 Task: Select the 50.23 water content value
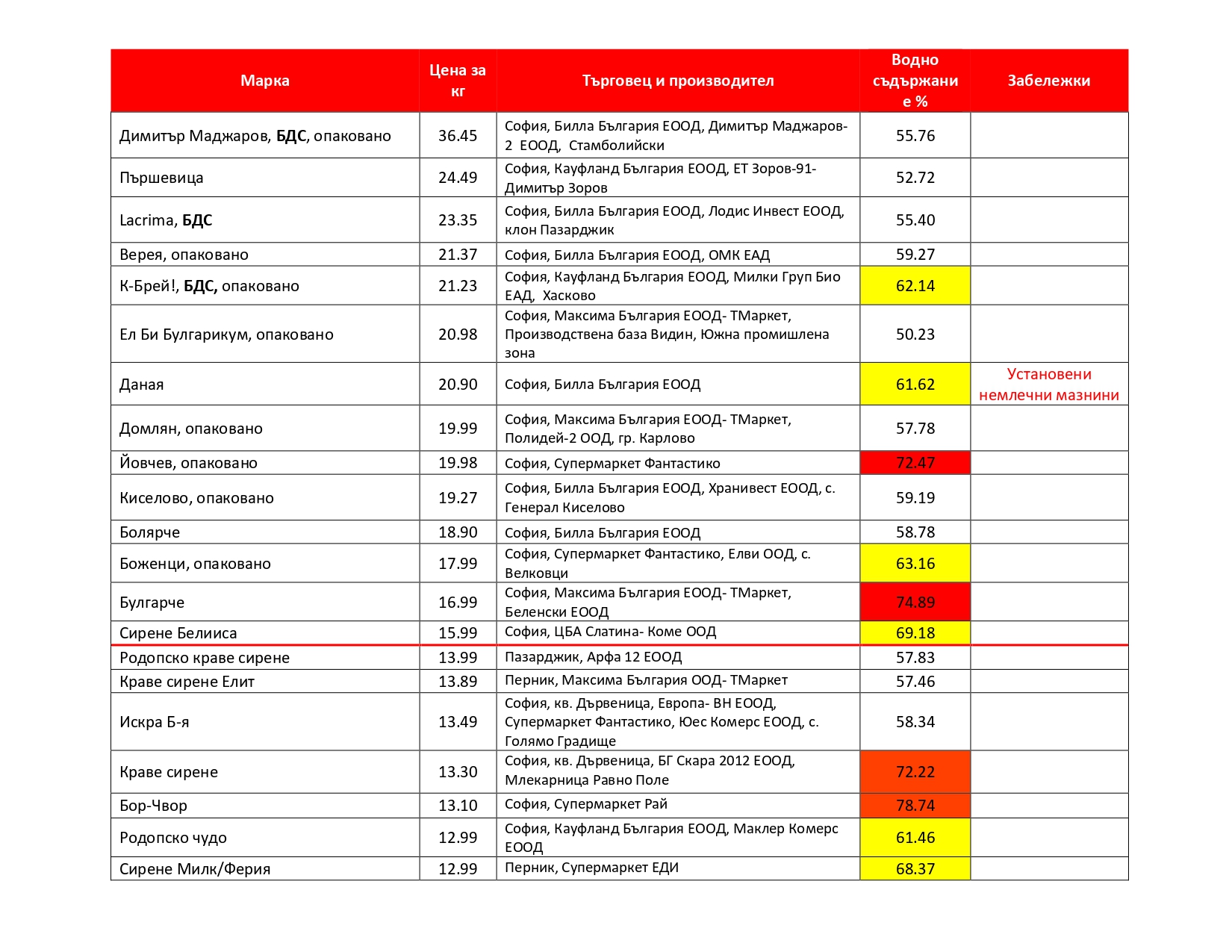915,335
